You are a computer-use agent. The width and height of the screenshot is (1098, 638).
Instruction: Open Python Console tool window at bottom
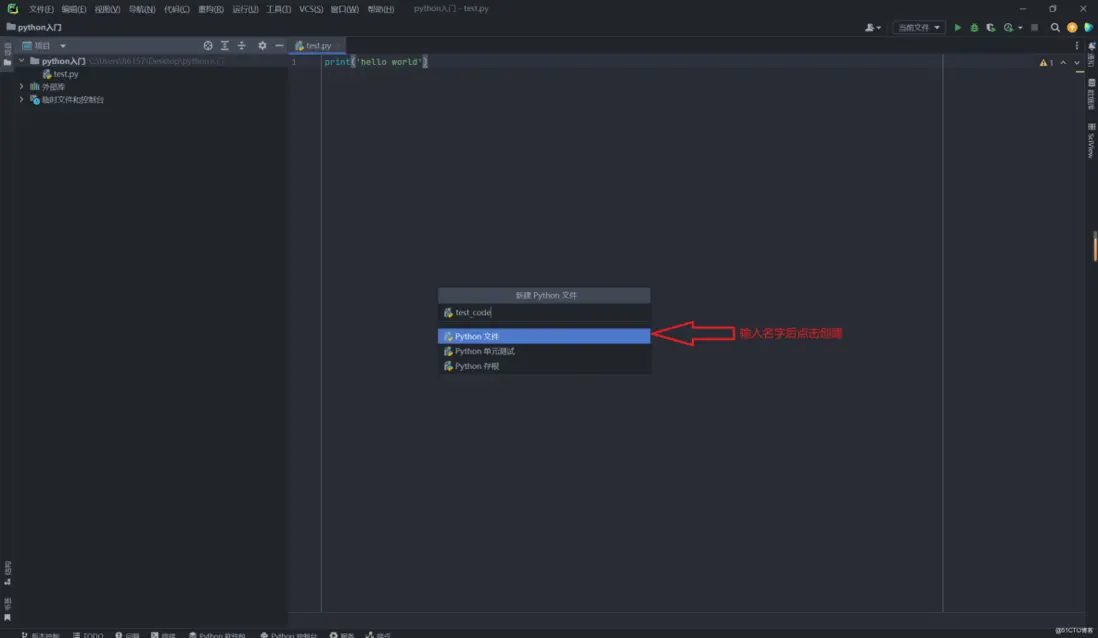(289, 634)
